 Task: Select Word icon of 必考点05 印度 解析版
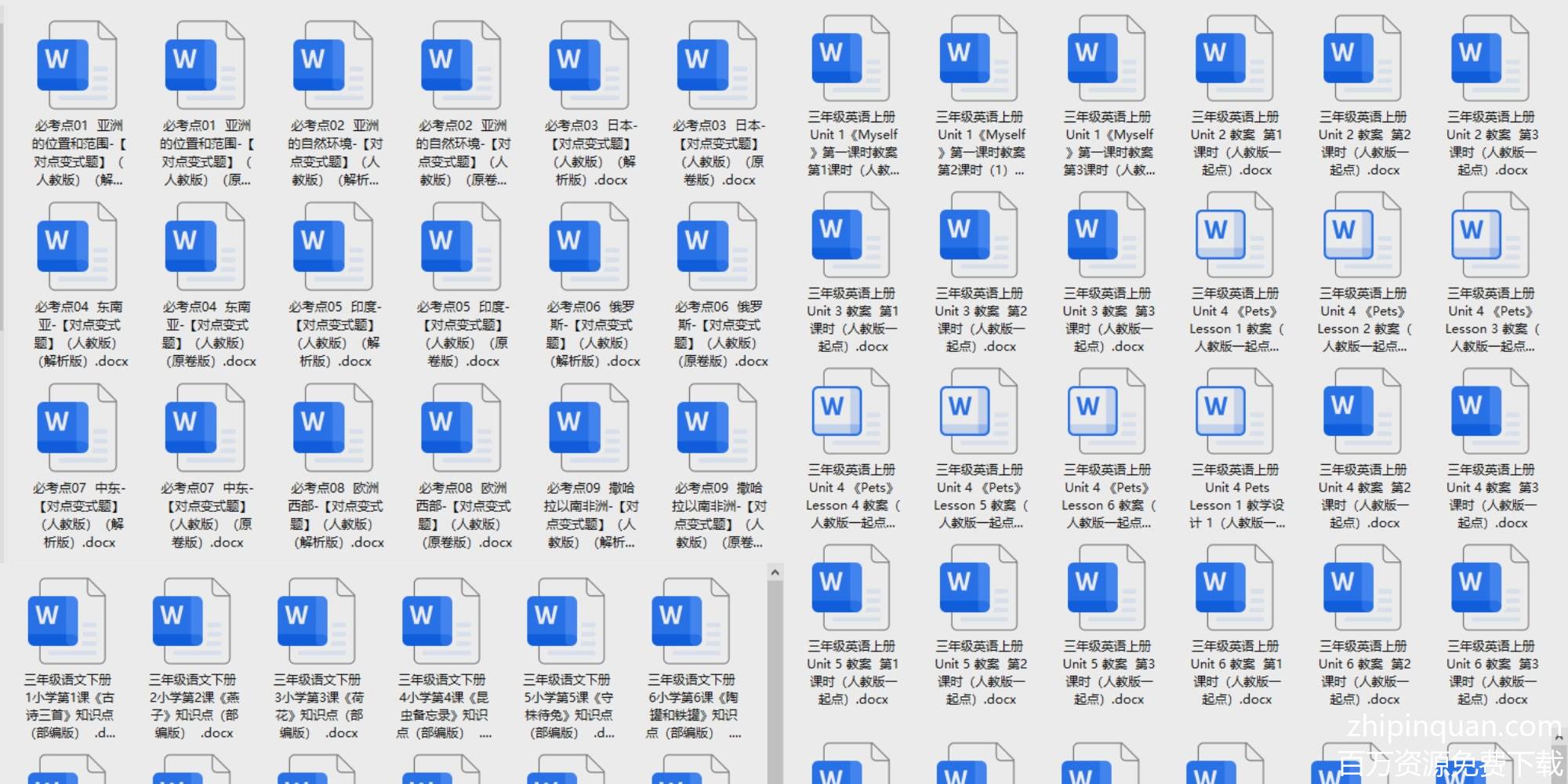pos(333,246)
